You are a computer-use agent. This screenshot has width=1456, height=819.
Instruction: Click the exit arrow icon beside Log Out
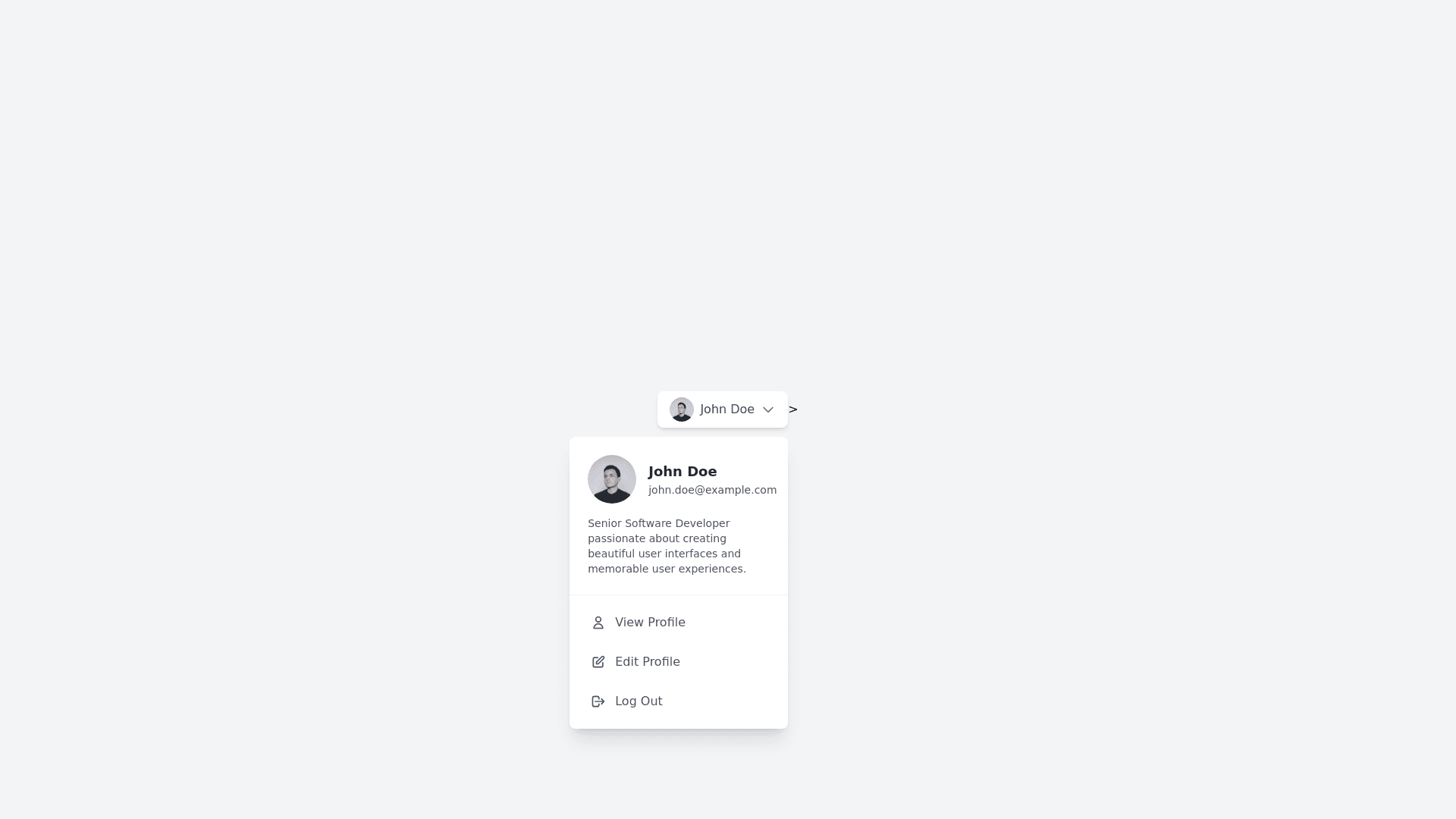[598, 701]
